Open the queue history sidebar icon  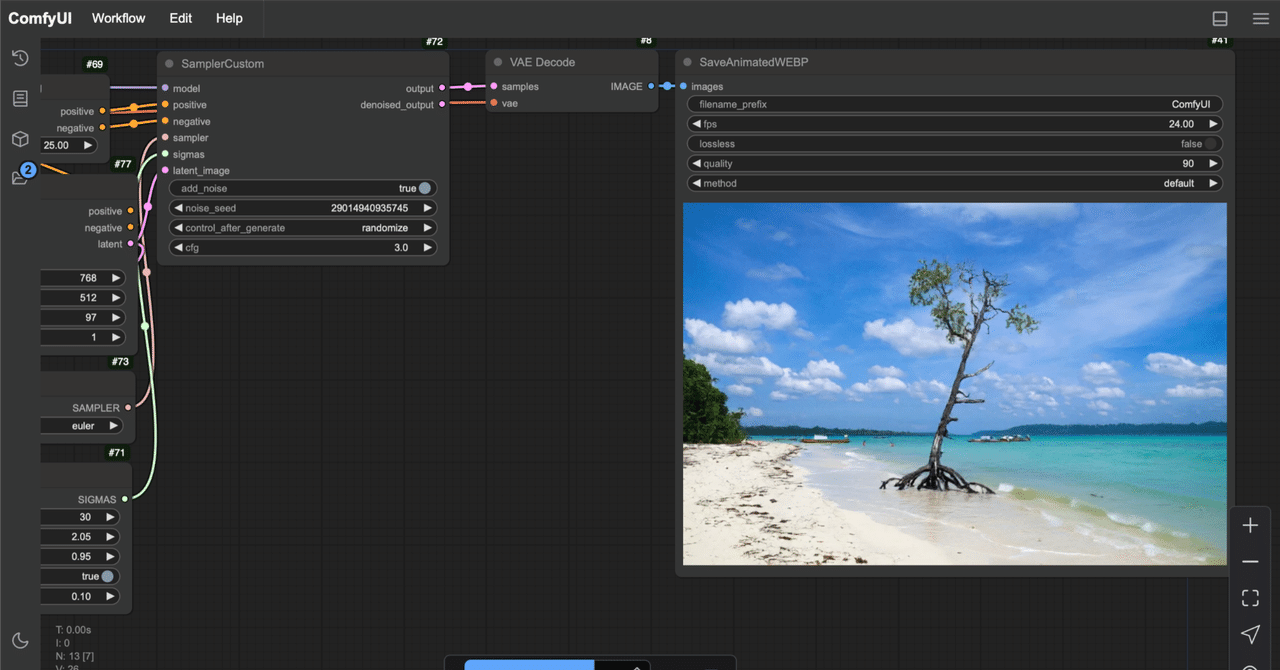[20, 58]
